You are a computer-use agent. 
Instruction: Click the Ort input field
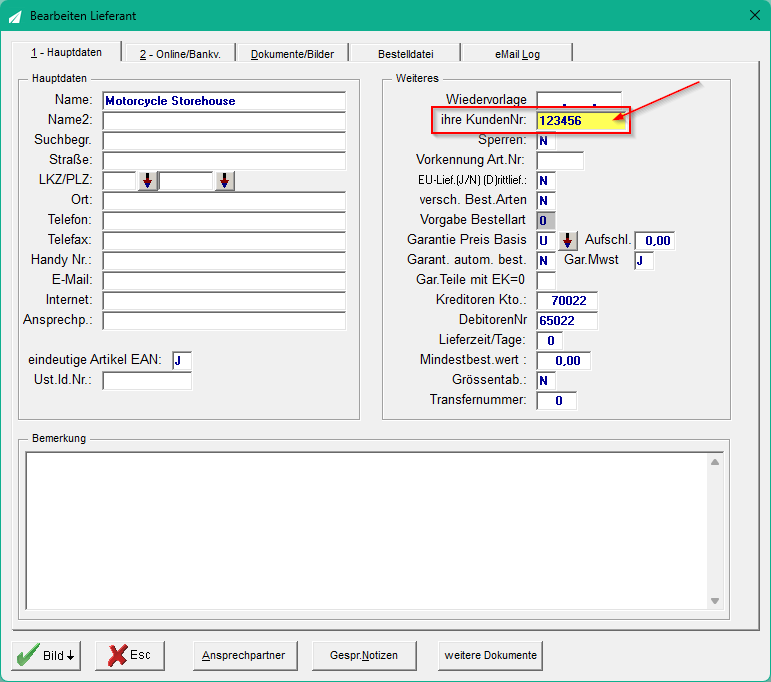click(224, 201)
